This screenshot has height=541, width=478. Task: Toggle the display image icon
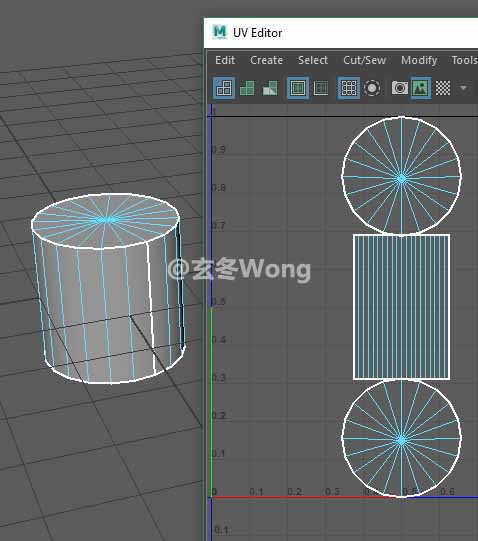coord(421,88)
